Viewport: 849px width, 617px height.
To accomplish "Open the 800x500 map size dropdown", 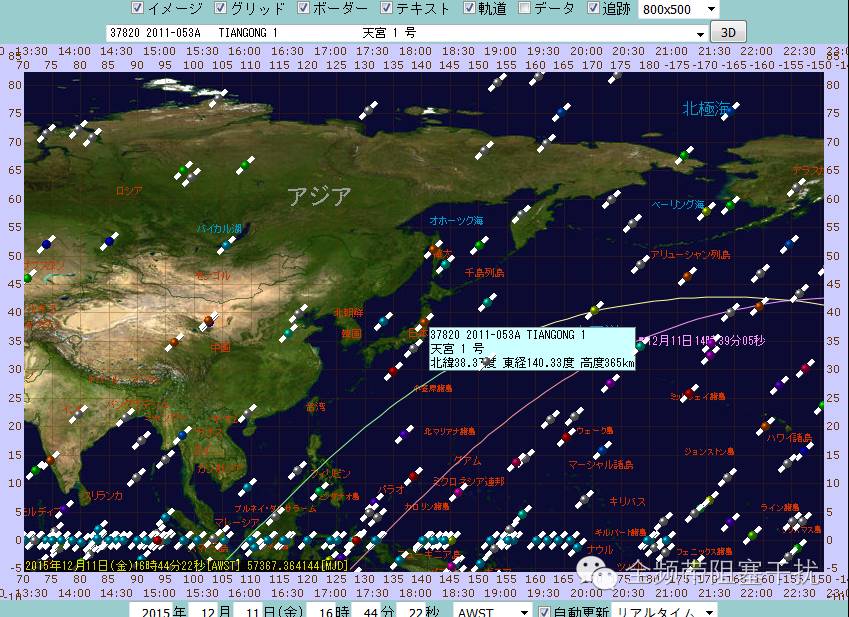I will pyautogui.click(x=679, y=9).
